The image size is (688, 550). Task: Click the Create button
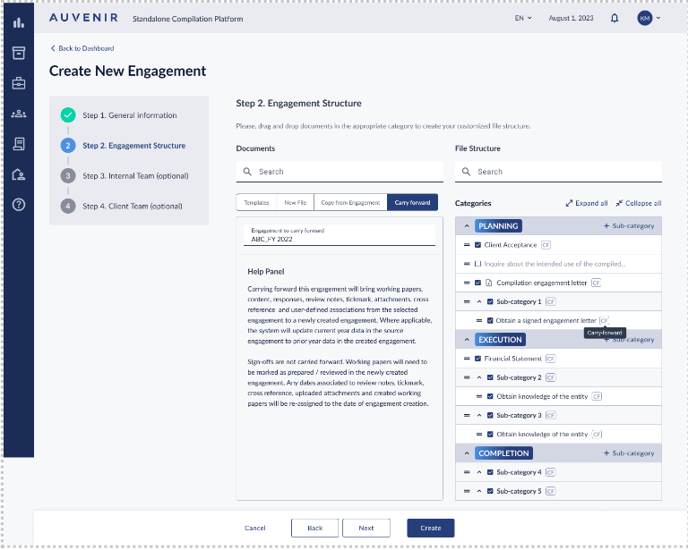[x=430, y=528]
